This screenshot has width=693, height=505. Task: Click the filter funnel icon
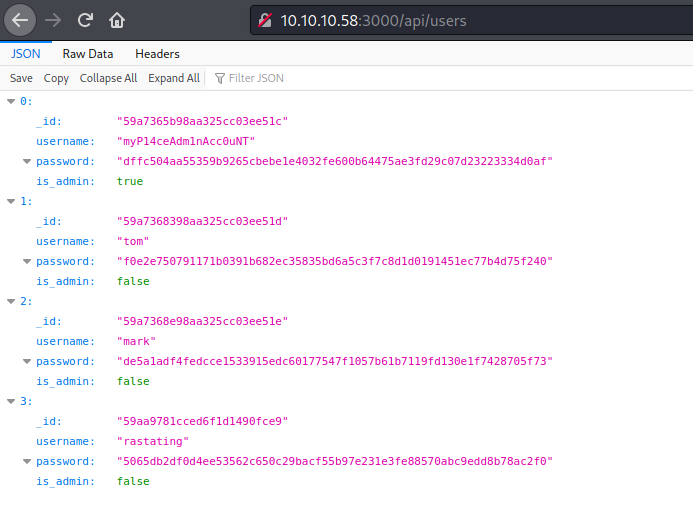pyautogui.click(x=220, y=79)
